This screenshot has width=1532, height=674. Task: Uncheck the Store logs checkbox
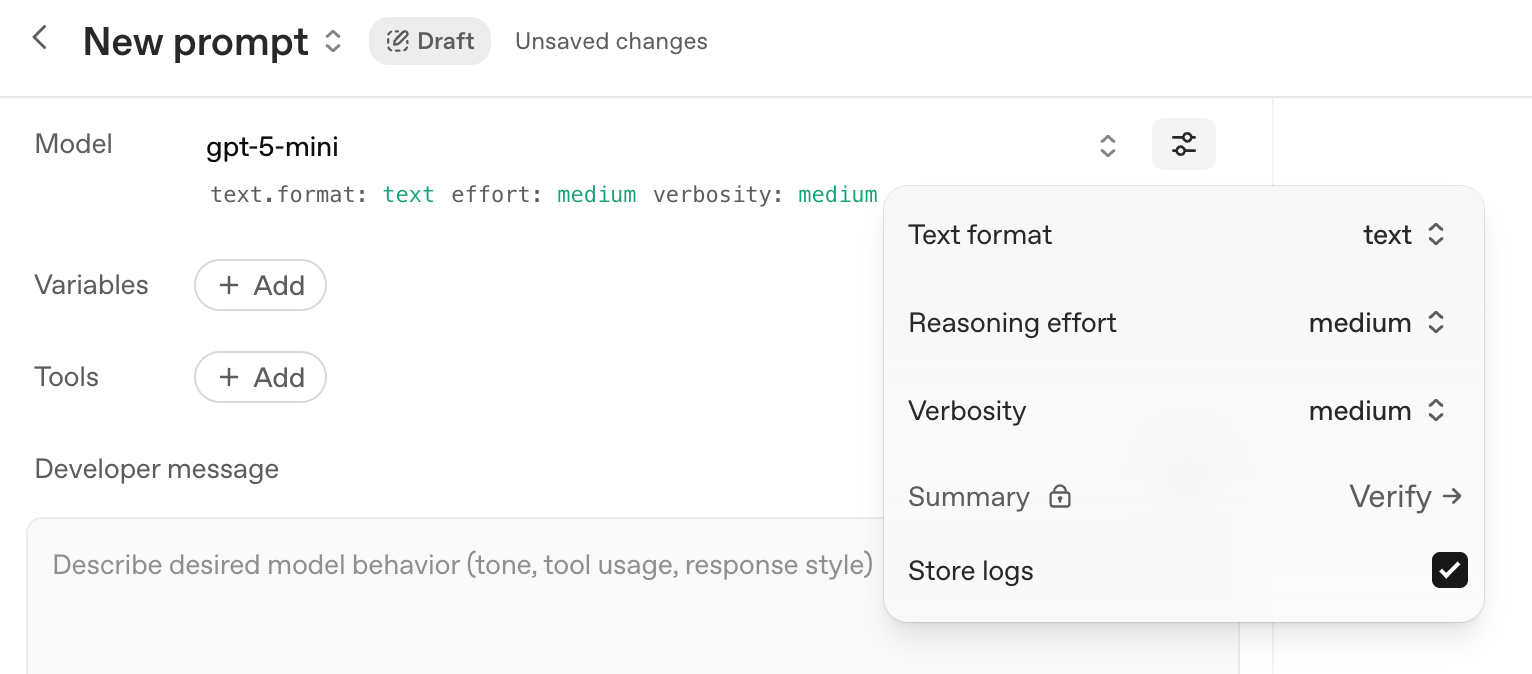tap(1450, 570)
